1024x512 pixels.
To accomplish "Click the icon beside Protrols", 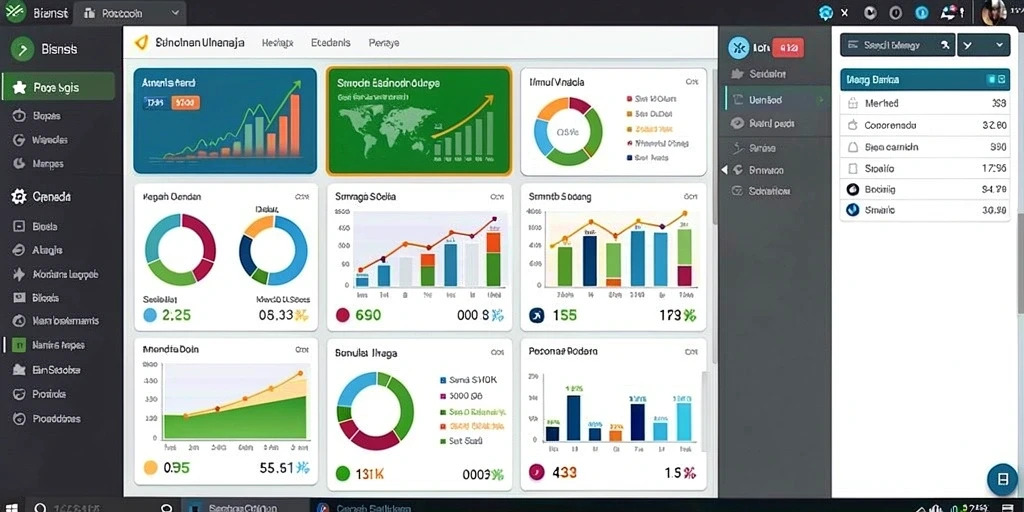I will coord(19,394).
